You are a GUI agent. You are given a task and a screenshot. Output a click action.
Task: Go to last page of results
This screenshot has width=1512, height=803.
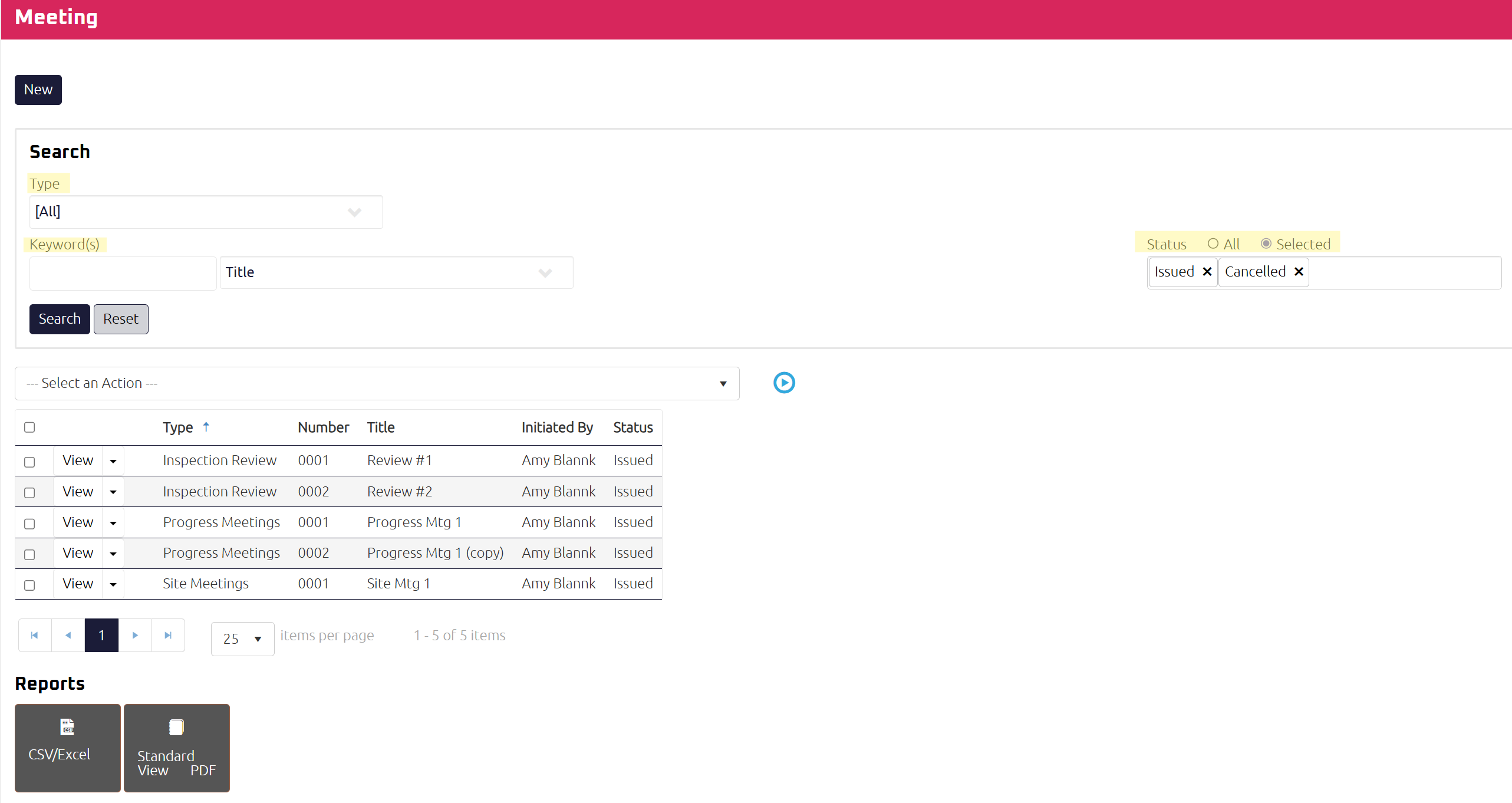pos(168,636)
